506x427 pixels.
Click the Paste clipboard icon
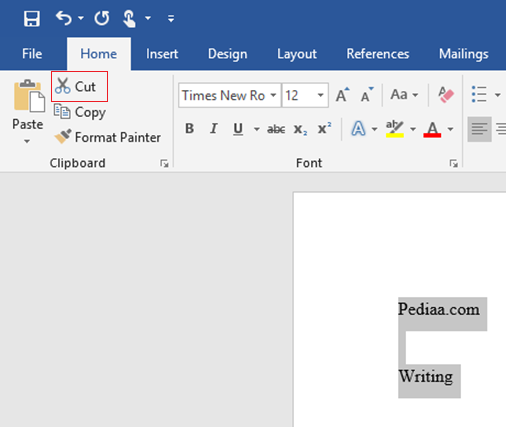click(x=29, y=96)
